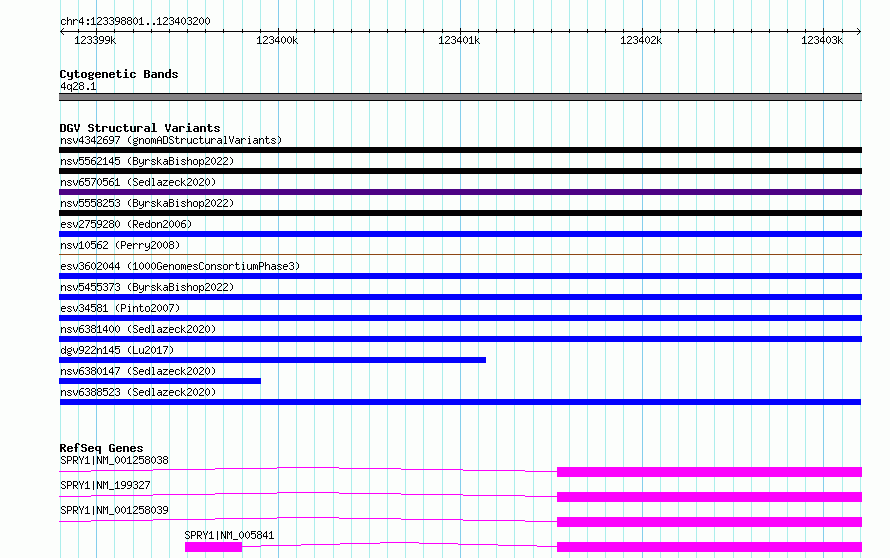The image size is (890, 558).
Task: Open nsv6570561 (Sedlazeck2020) label
Action: coord(138,182)
